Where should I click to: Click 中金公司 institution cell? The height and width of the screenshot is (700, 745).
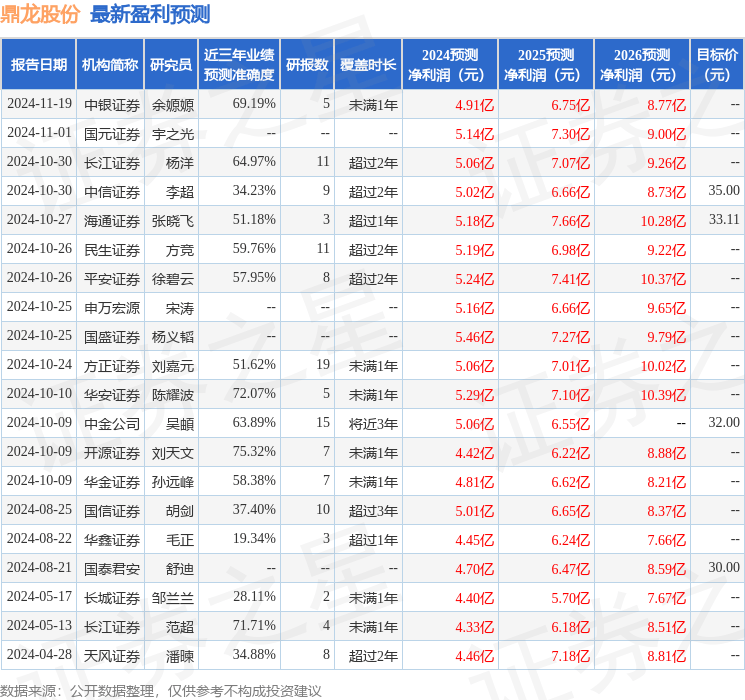pyautogui.click(x=112, y=424)
